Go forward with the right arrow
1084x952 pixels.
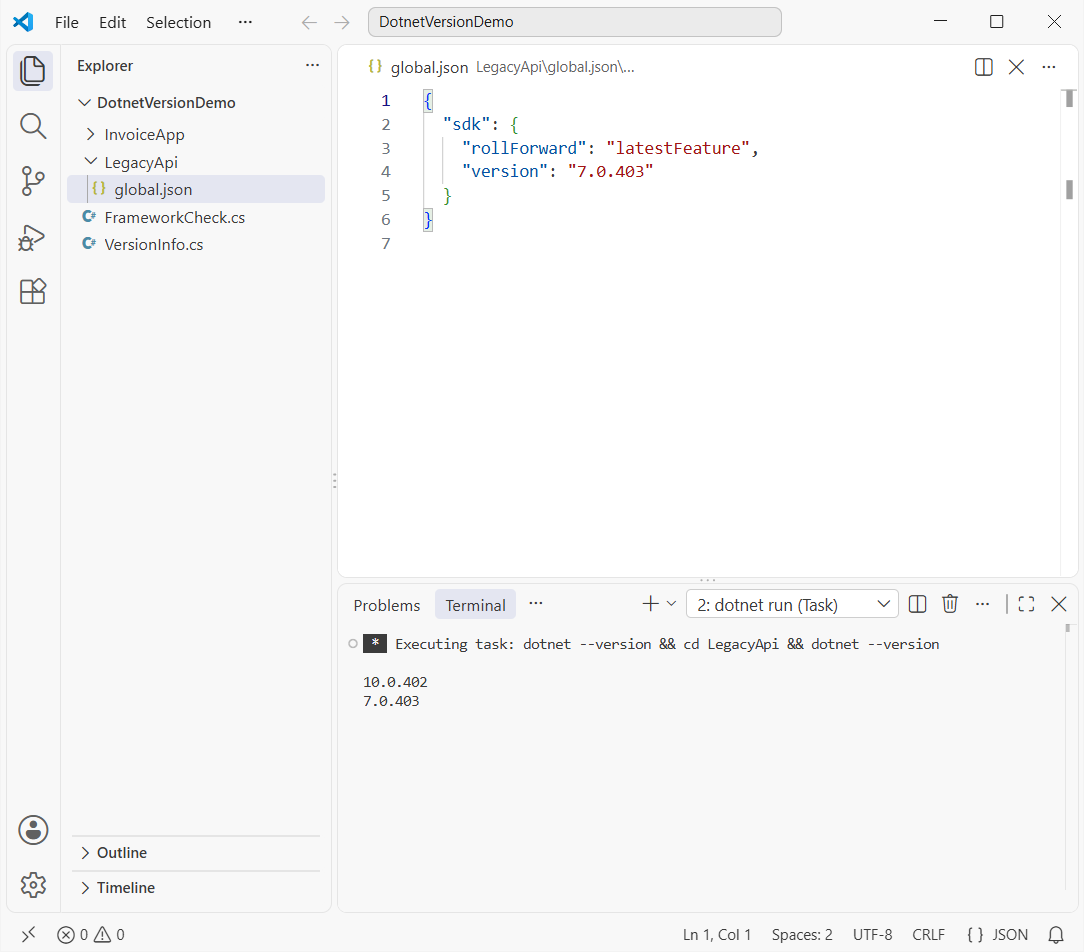tap(342, 23)
